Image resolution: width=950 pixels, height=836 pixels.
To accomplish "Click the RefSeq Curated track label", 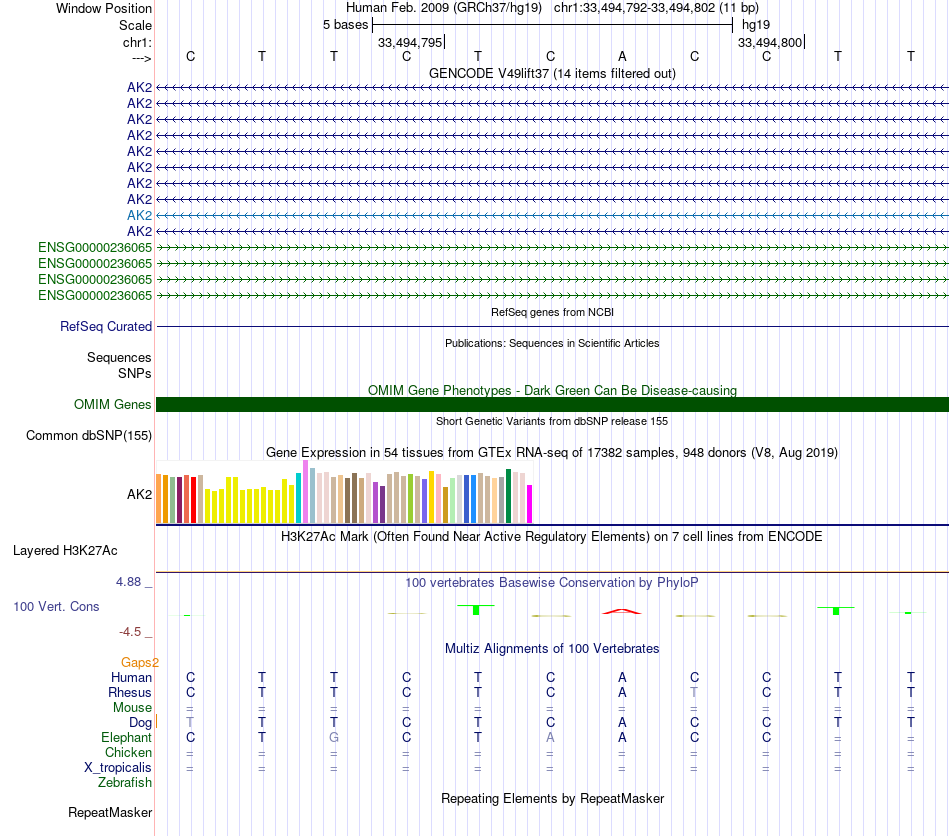I will tap(106, 326).
